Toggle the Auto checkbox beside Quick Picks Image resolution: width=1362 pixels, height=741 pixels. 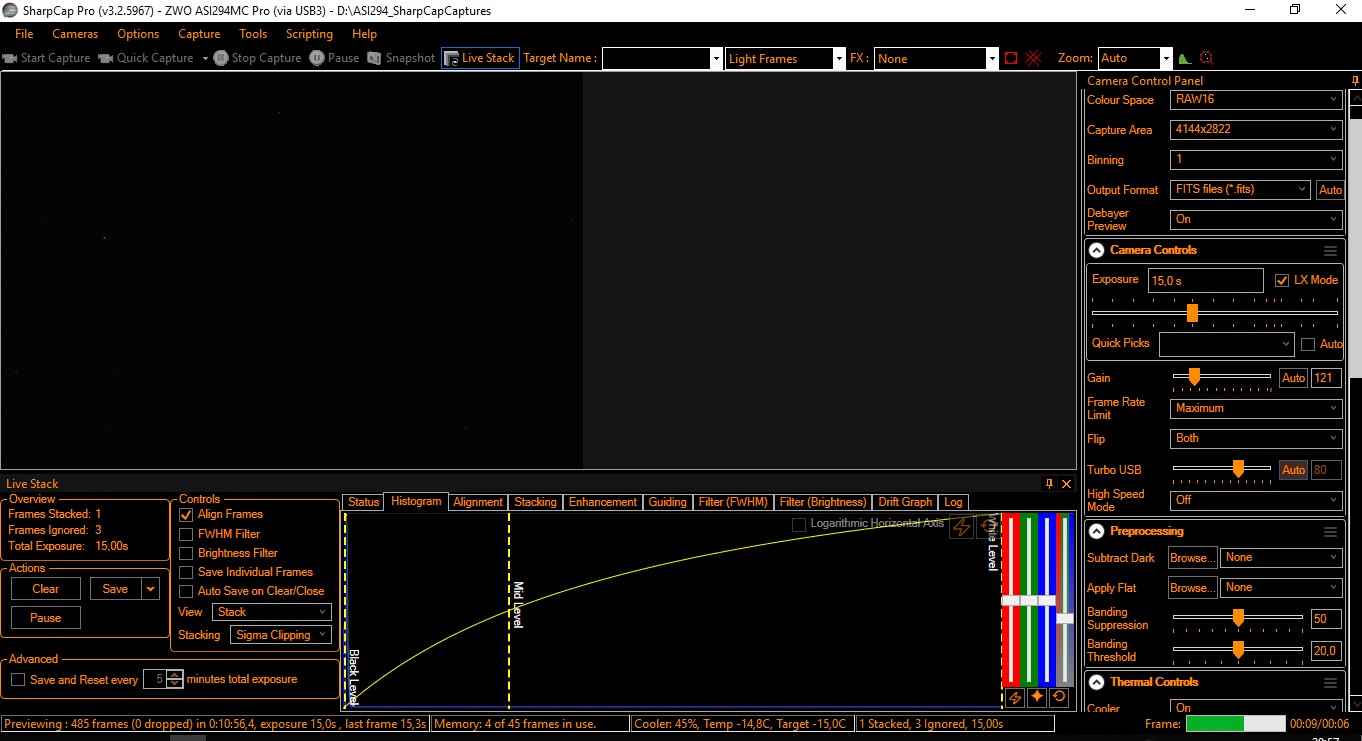point(1308,344)
